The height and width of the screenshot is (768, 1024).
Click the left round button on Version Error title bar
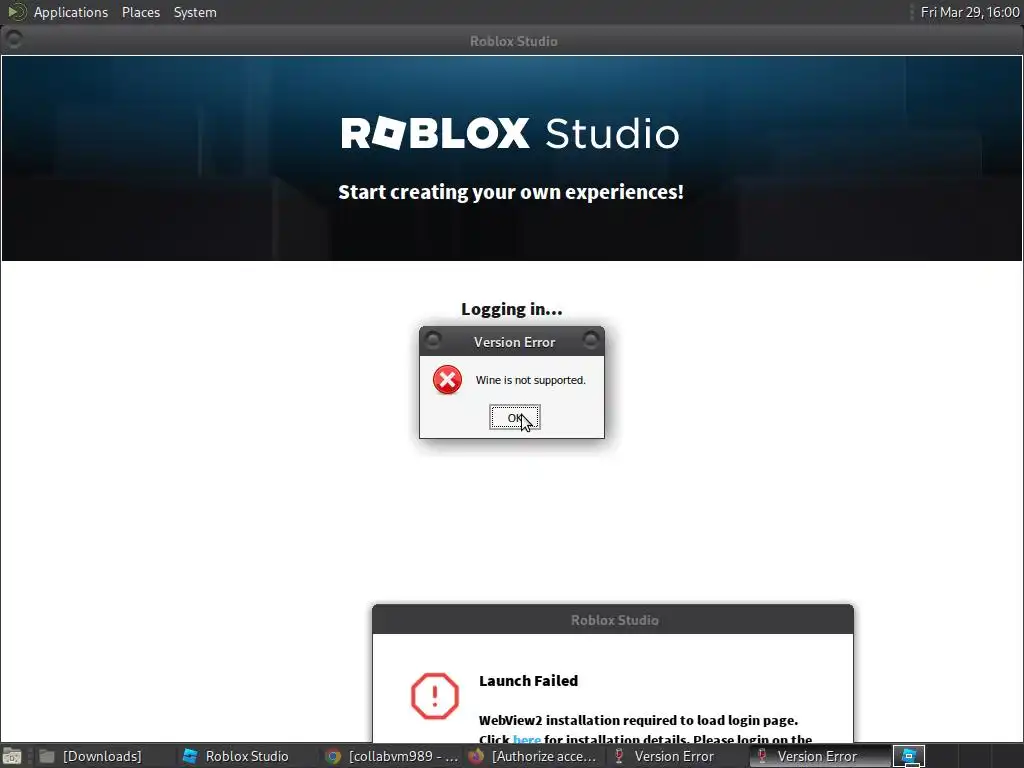pyautogui.click(x=432, y=340)
